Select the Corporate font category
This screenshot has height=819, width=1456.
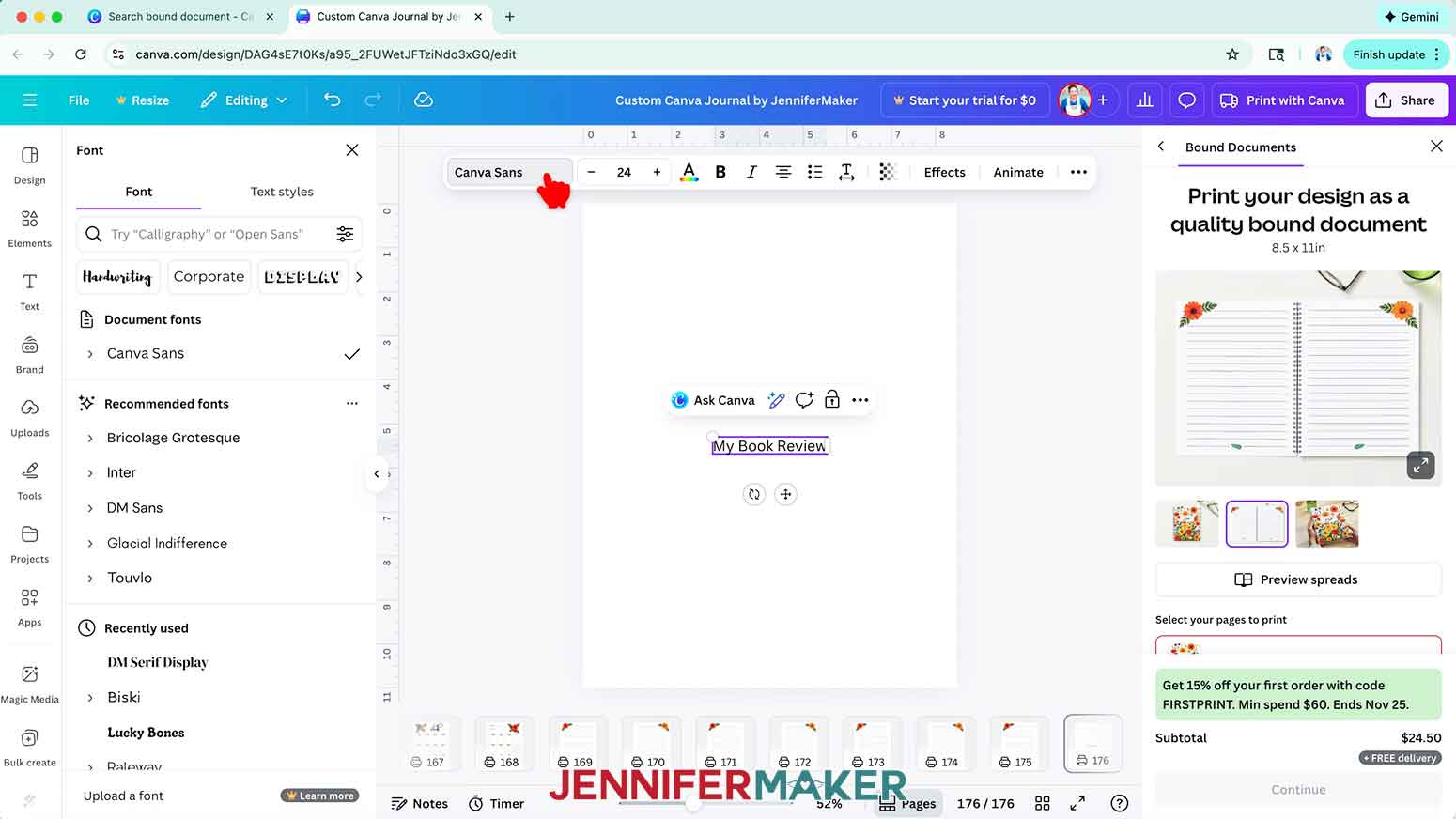click(x=209, y=277)
